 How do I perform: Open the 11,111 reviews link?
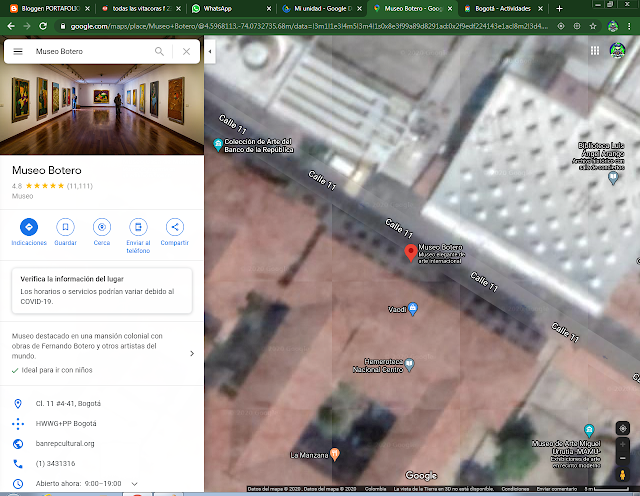point(80,186)
